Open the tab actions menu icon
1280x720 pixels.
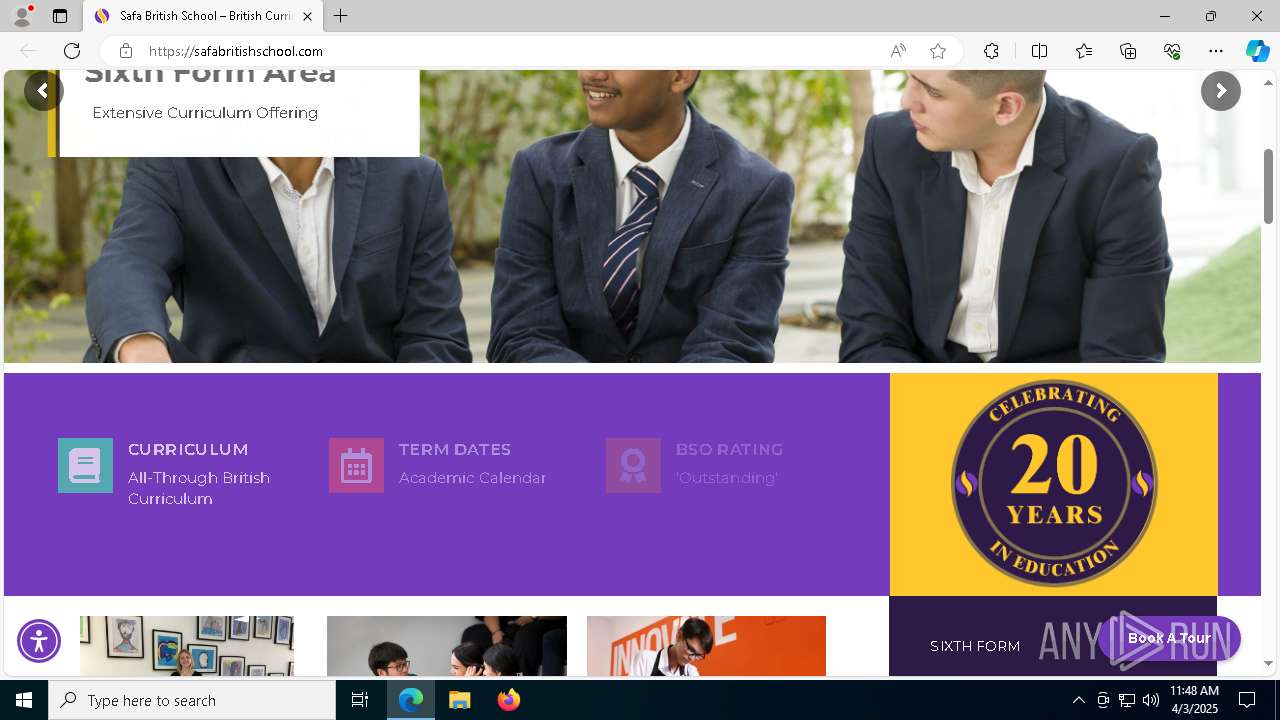[60, 16]
